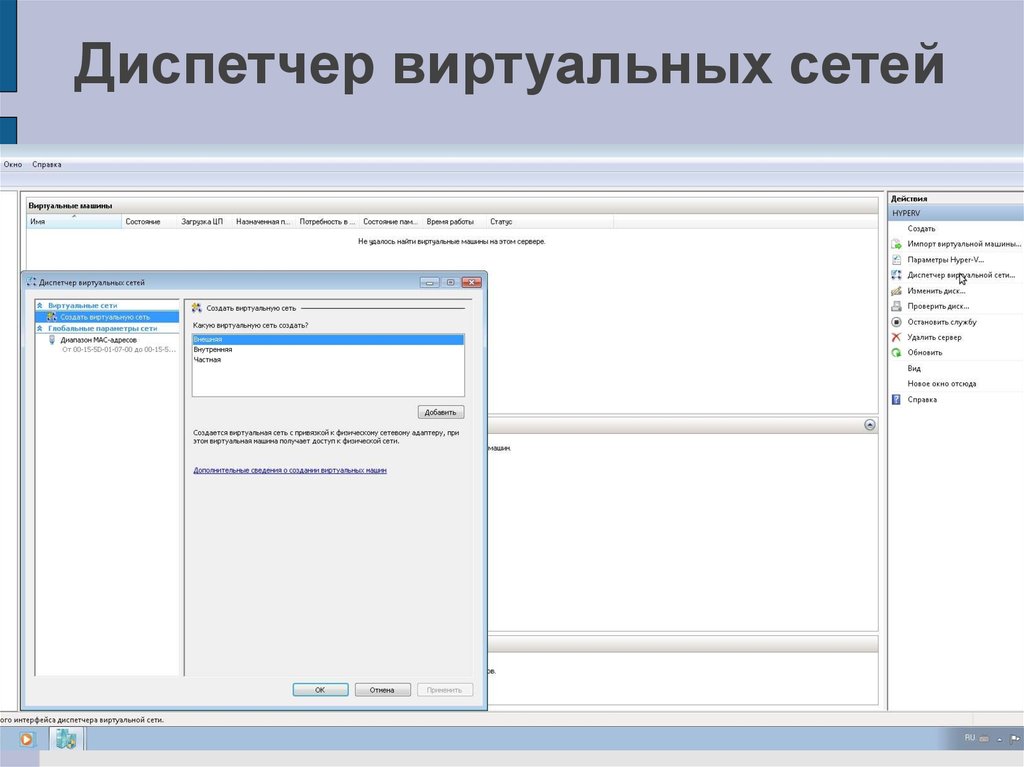
Task: Click the 'Назначенная п...' column header
Action: pos(263,221)
